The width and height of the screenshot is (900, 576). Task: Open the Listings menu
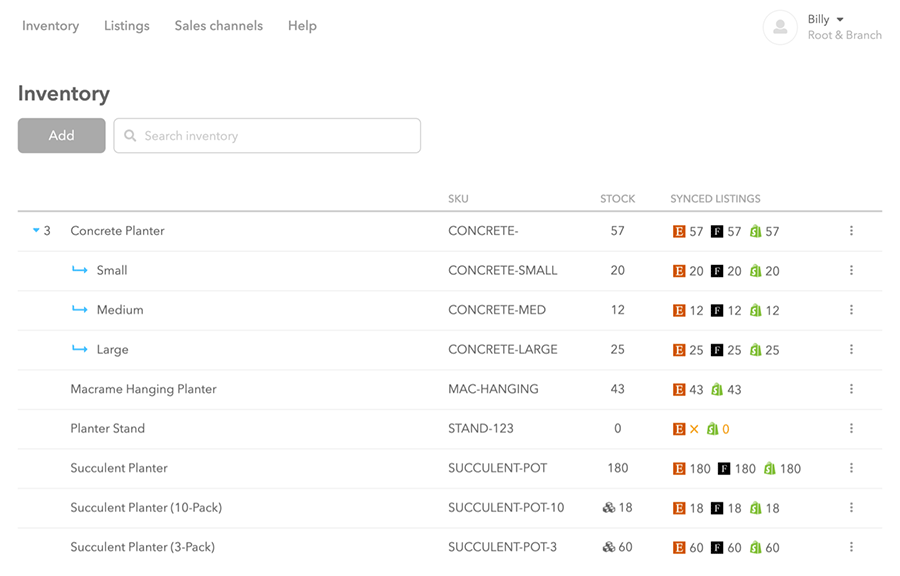[x=127, y=26]
